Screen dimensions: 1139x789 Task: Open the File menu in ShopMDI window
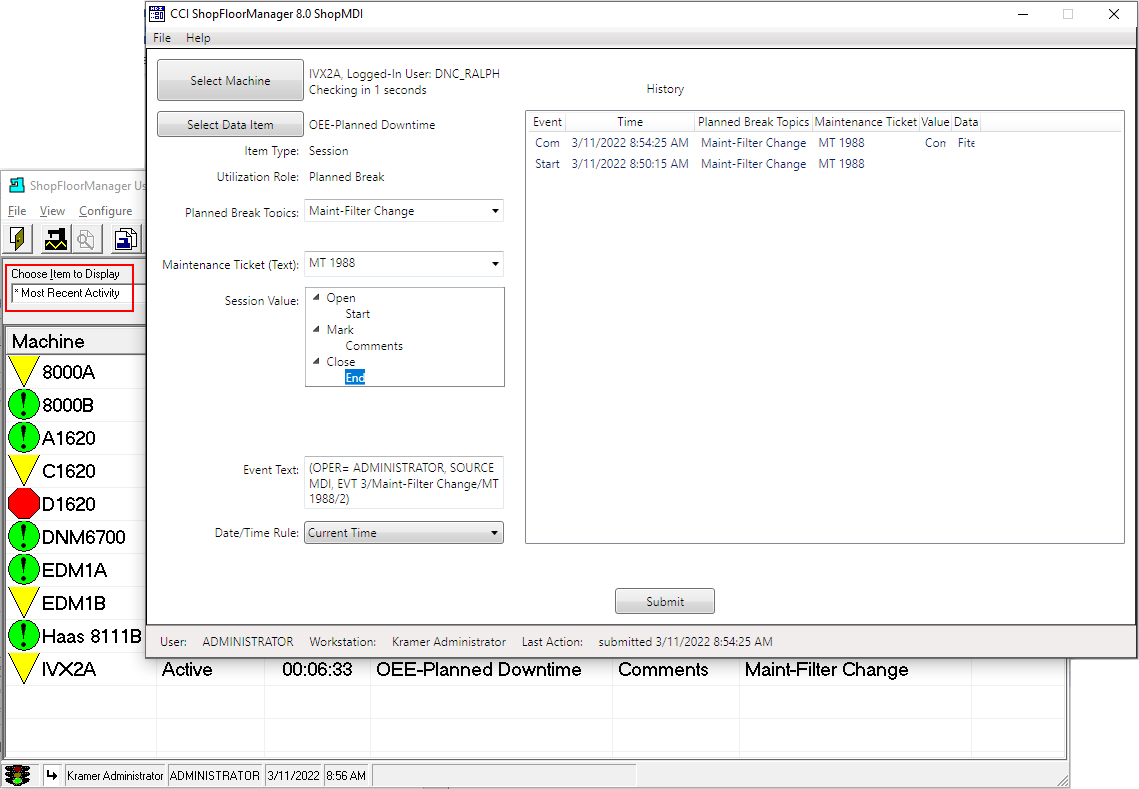162,38
